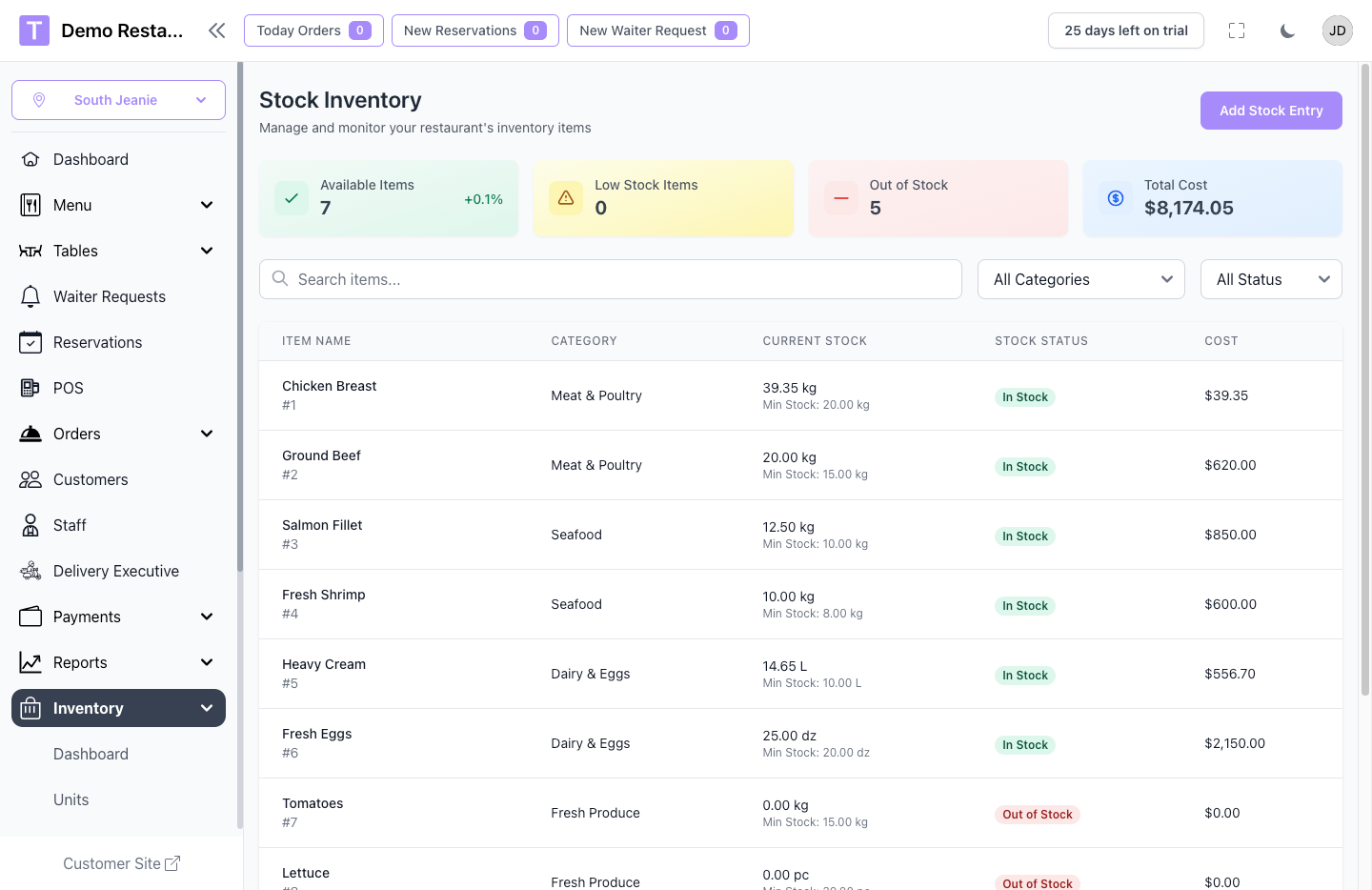Click the Fresh Eggs item name

point(317,734)
